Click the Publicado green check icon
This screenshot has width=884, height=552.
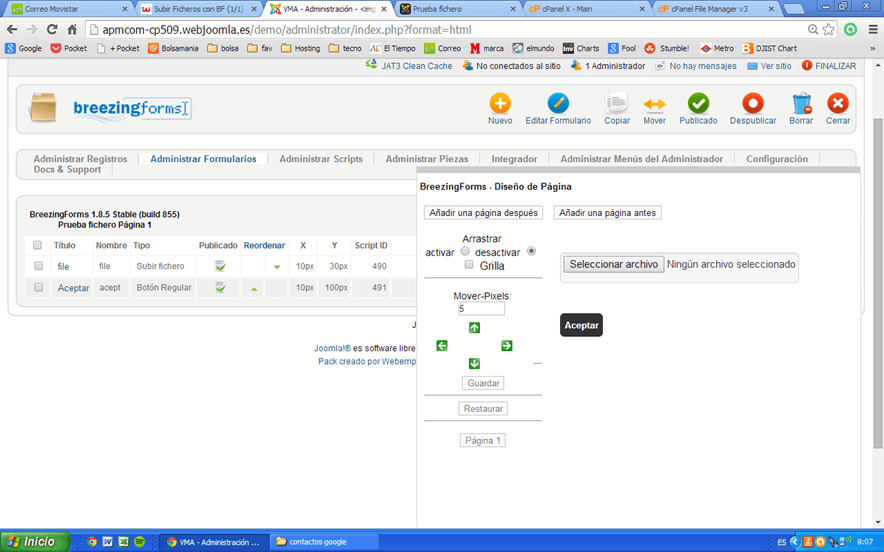coord(698,104)
